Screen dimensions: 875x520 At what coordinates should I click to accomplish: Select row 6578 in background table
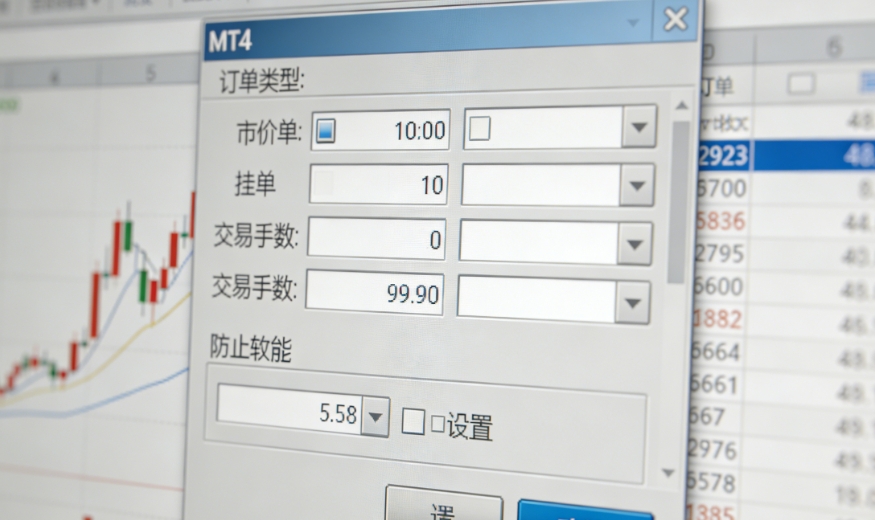711,482
